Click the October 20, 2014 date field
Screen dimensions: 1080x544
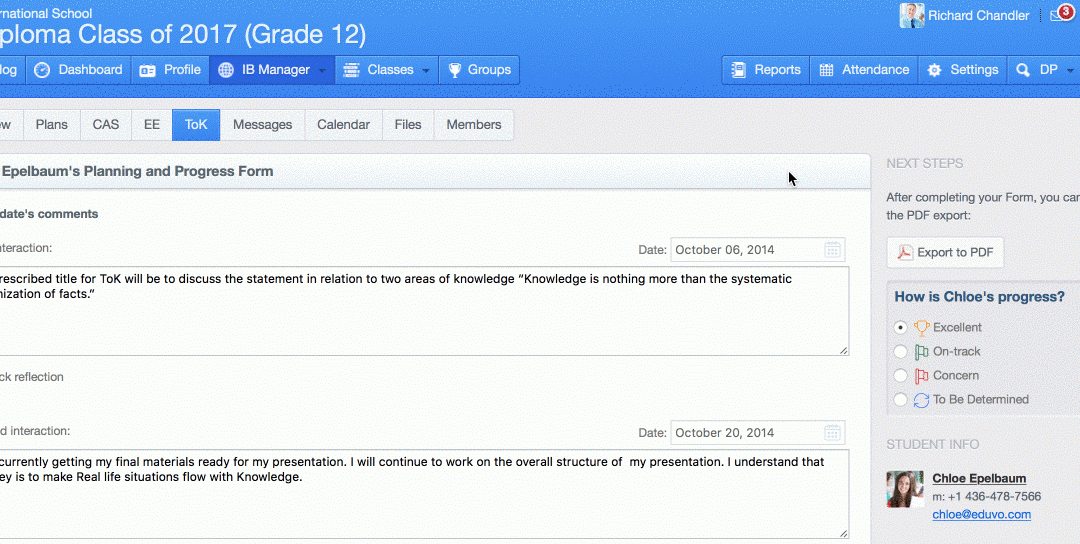(758, 433)
